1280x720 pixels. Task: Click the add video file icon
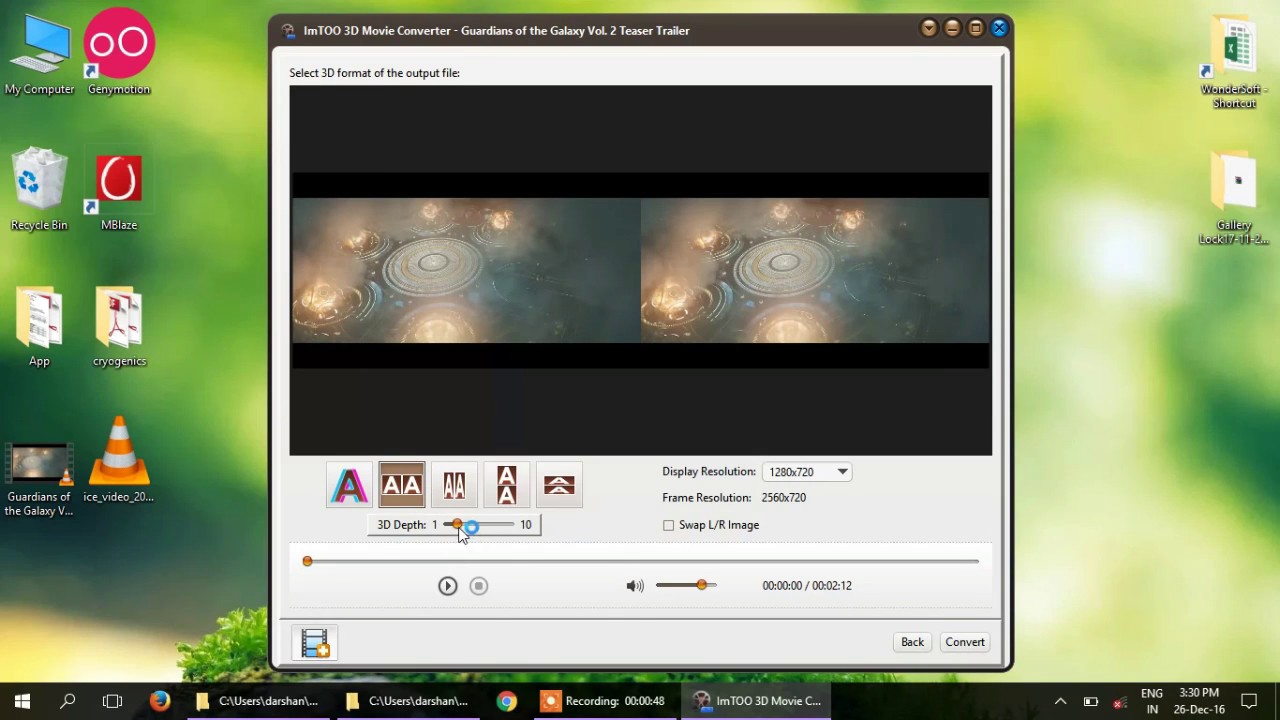(x=315, y=643)
